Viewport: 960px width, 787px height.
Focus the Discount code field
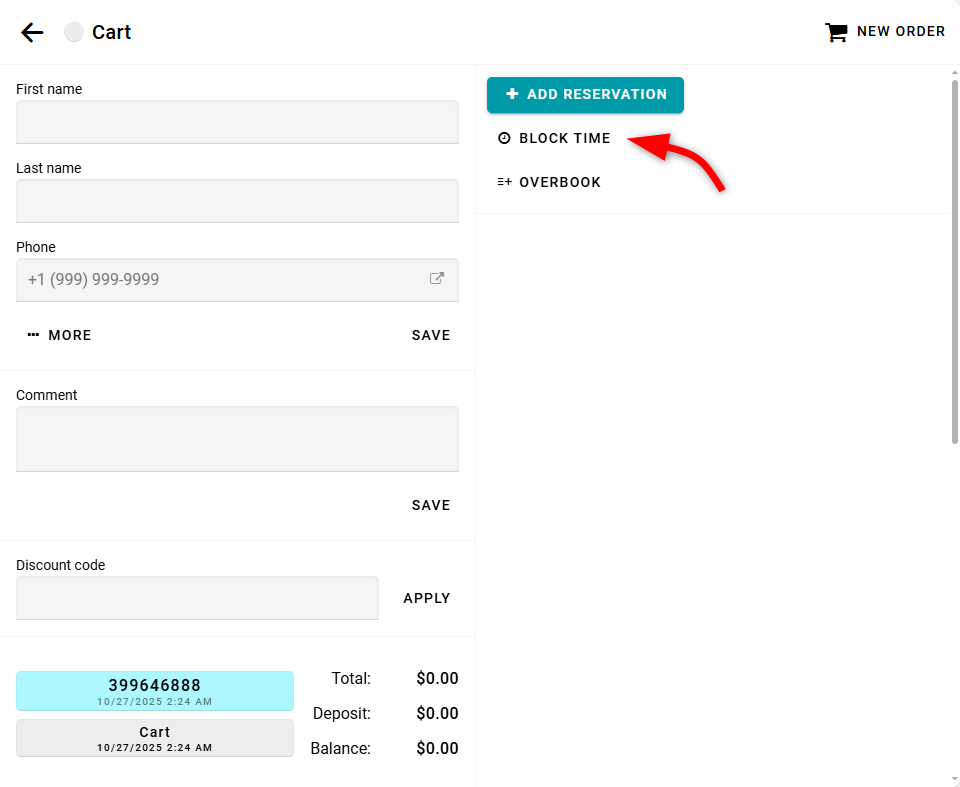(x=197, y=598)
